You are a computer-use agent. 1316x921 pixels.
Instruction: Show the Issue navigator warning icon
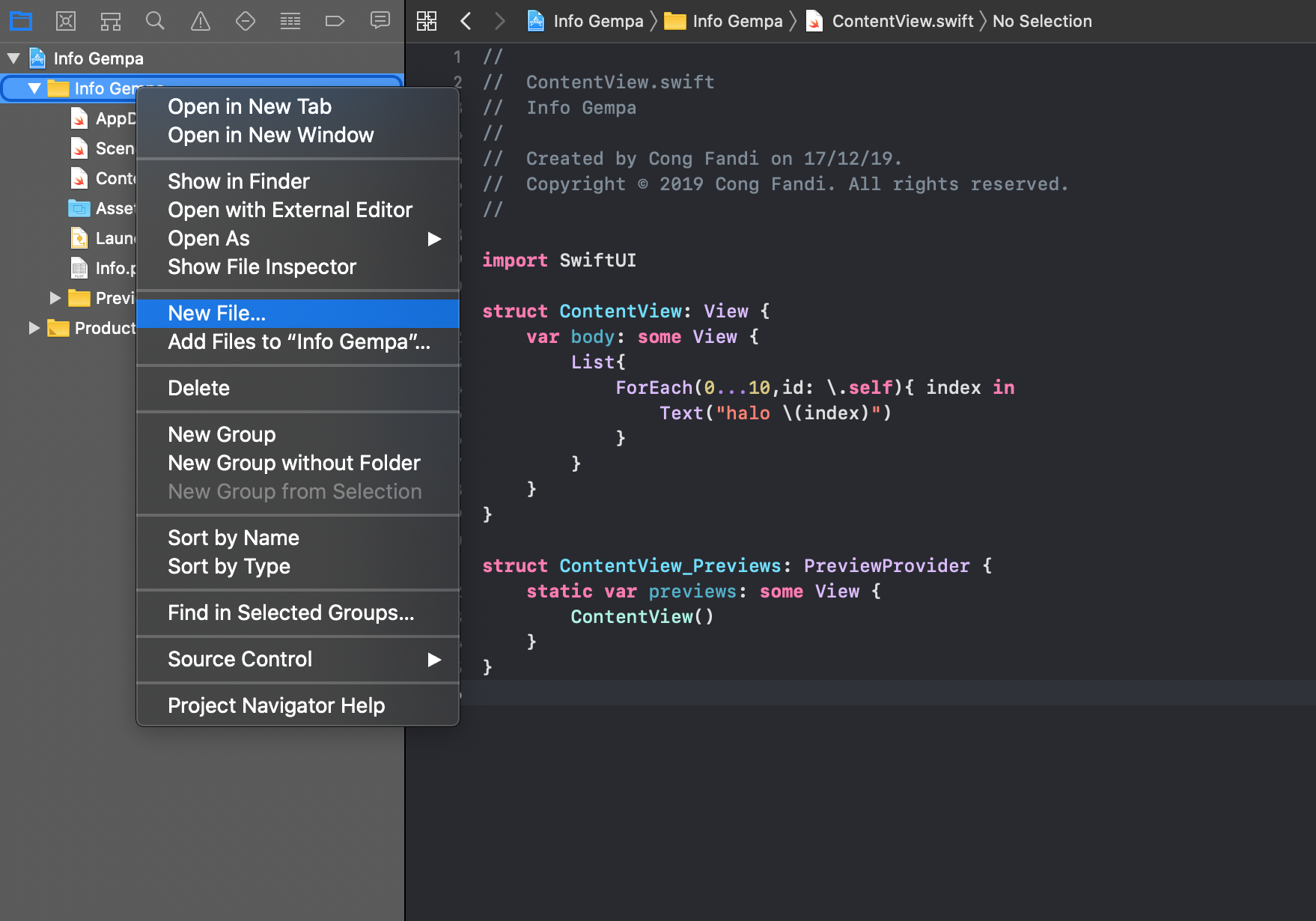click(x=201, y=21)
